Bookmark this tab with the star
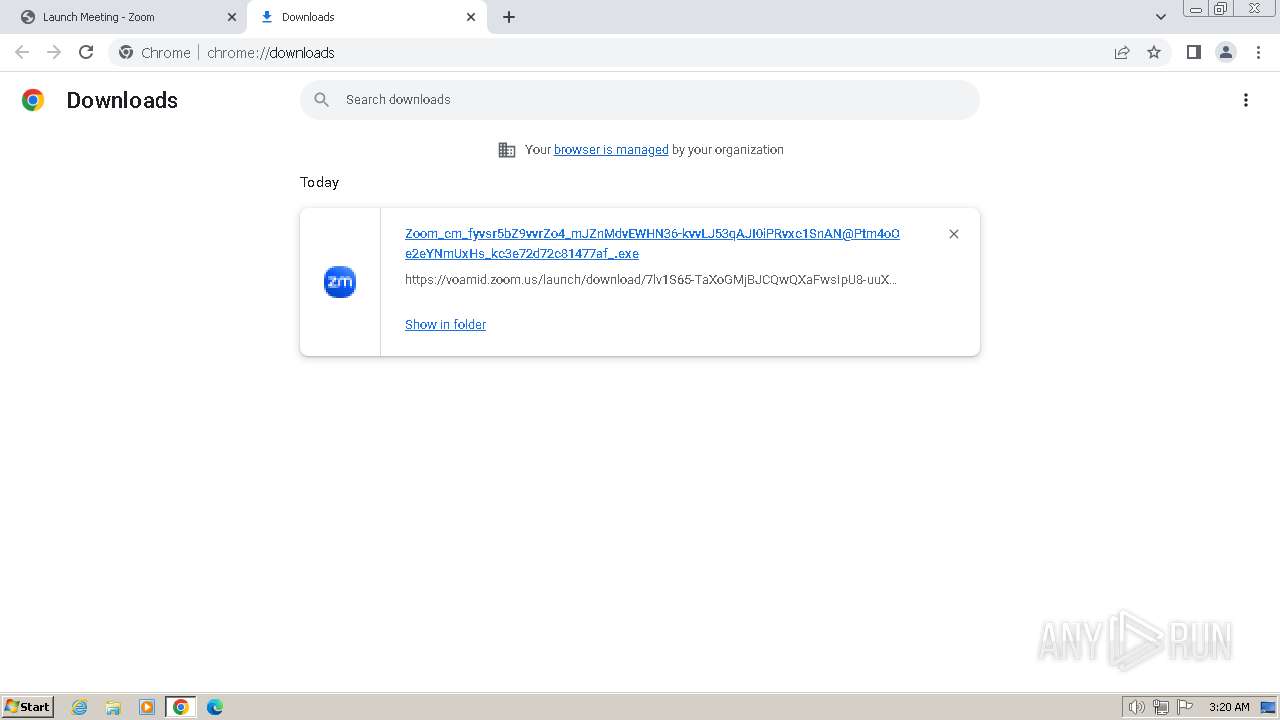The height and width of the screenshot is (720, 1280). pos(1154,52)
